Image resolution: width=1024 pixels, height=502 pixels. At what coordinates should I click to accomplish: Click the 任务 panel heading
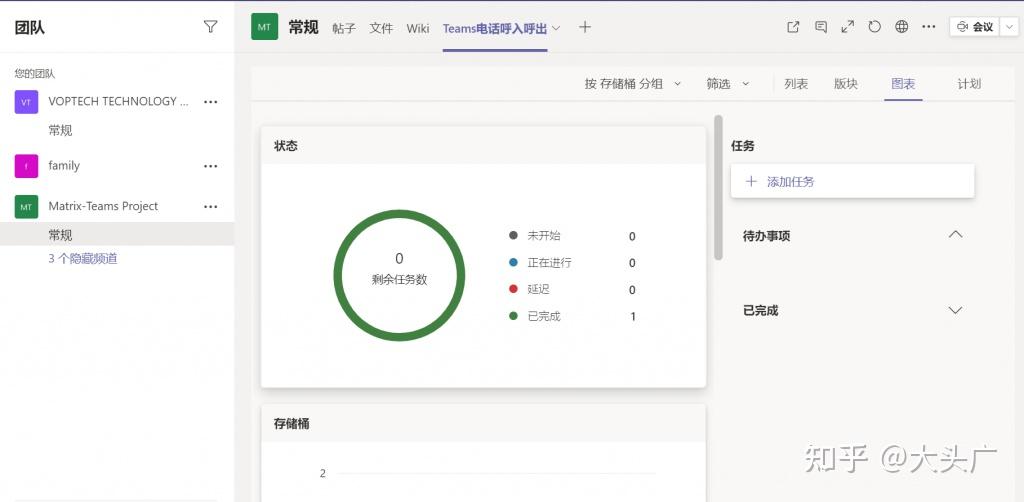[743, 146]
